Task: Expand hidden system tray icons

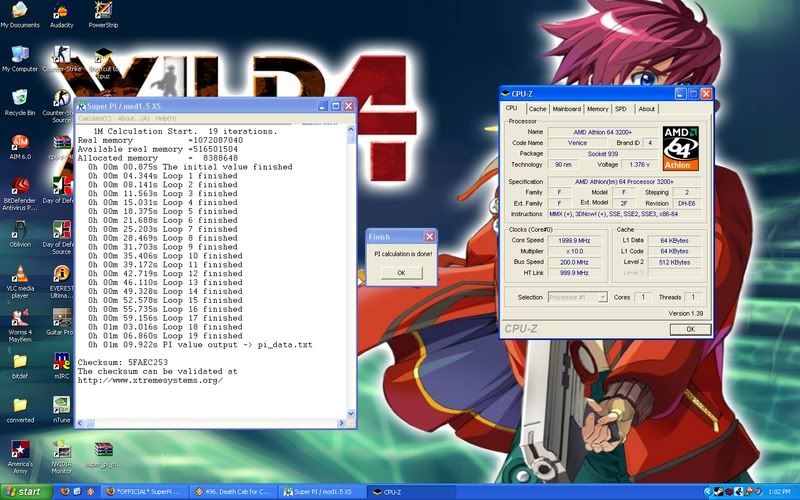Action: pos(707,492)
